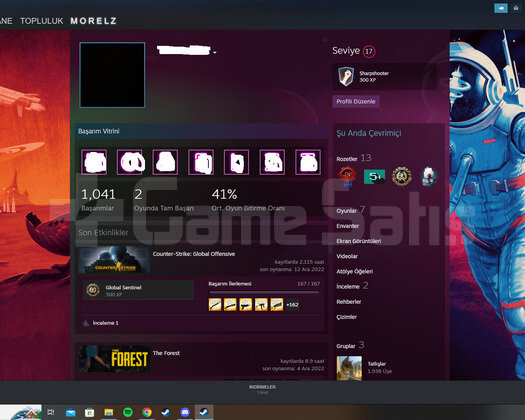
Task: Click the son oynanma: 12 Ara 2022 text
Action: pyautogui.click(x=292, y=269)
